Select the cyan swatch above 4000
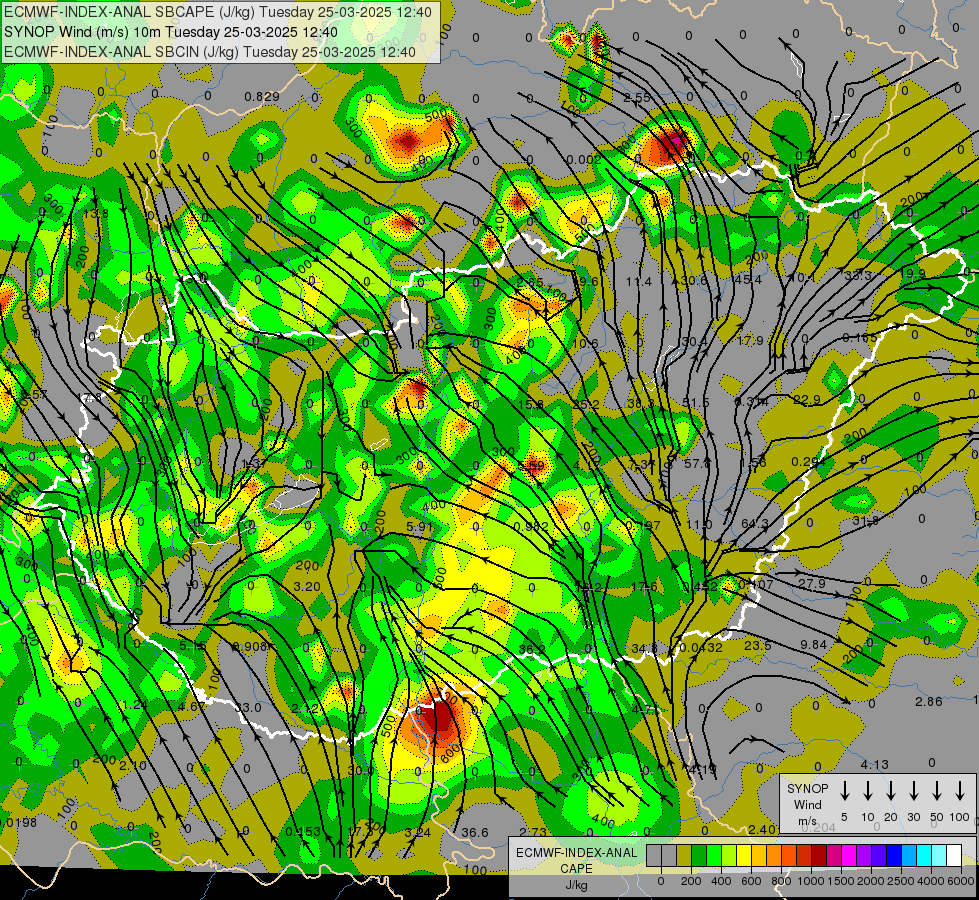This screenshot has height=900, width=979. click(923, 856)
